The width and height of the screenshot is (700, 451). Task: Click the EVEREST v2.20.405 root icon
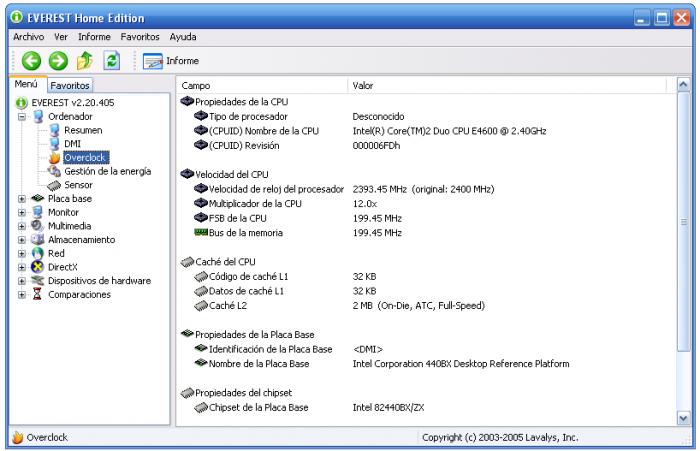pos(21,103)
